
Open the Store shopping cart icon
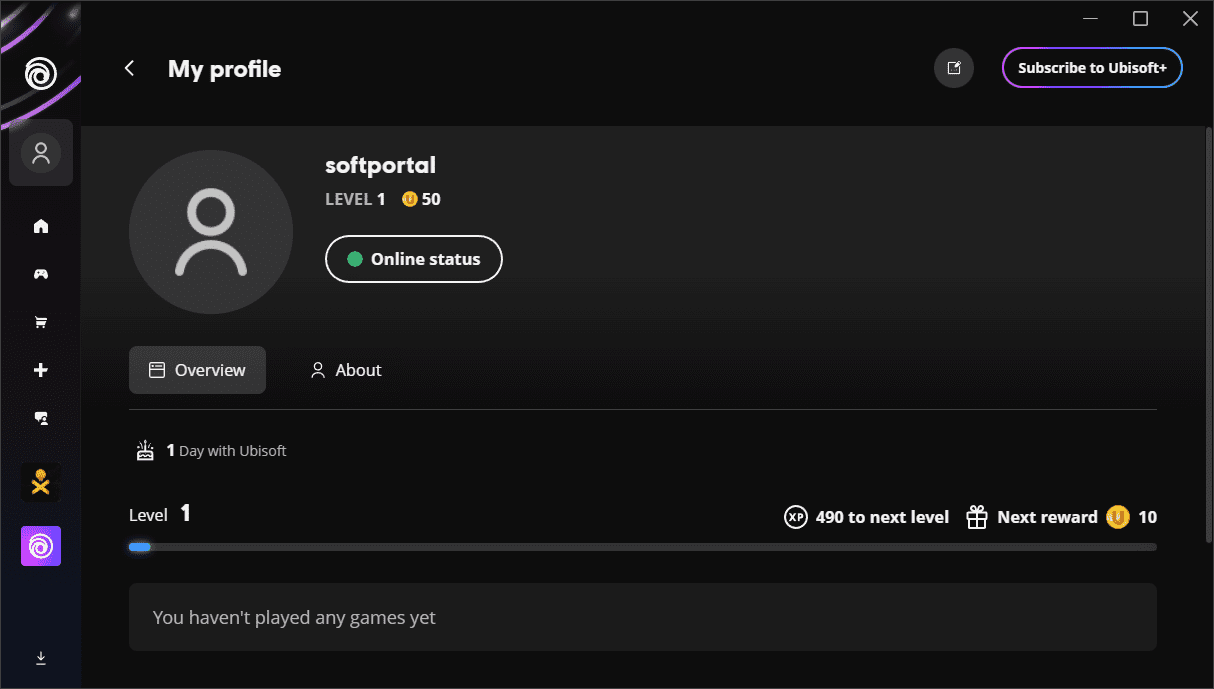pos(41,322)
